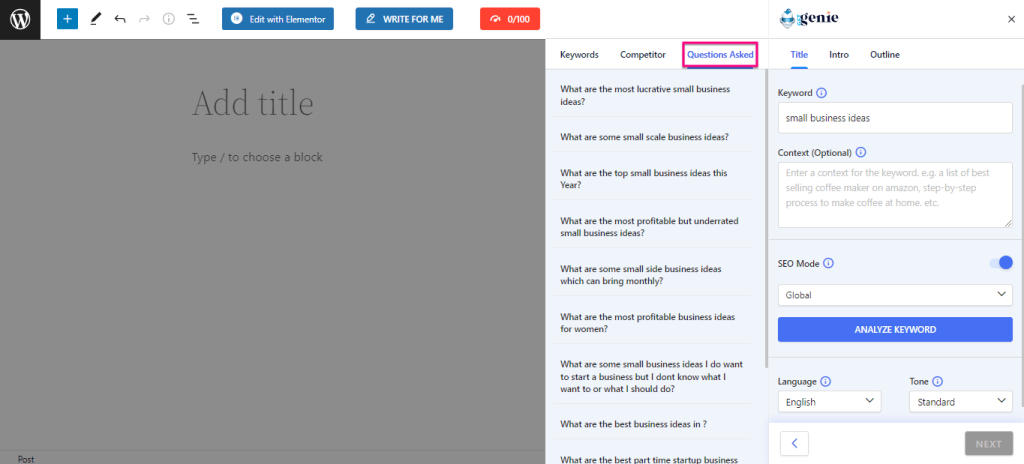The image size is (1024, 464).
Task: Expand the Global region dropdown
Action: (x=895, y=295)
